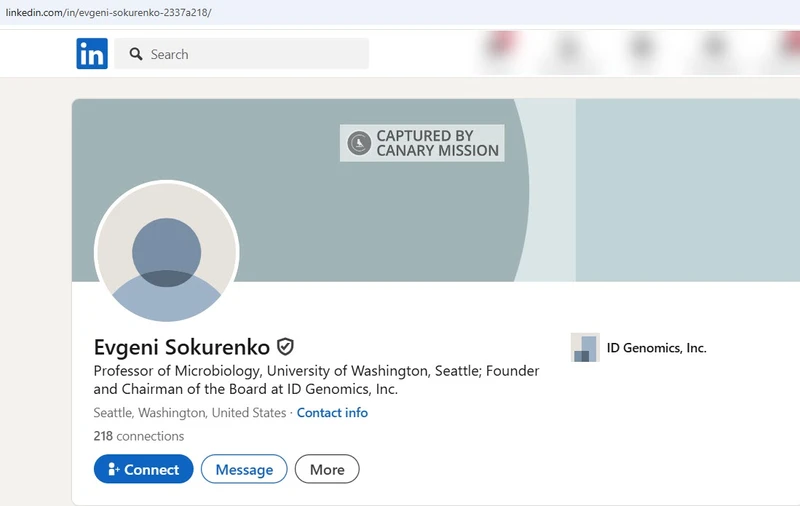Click the 218 connections text
This screenshot has height=506, width=800.
point(139,436)
